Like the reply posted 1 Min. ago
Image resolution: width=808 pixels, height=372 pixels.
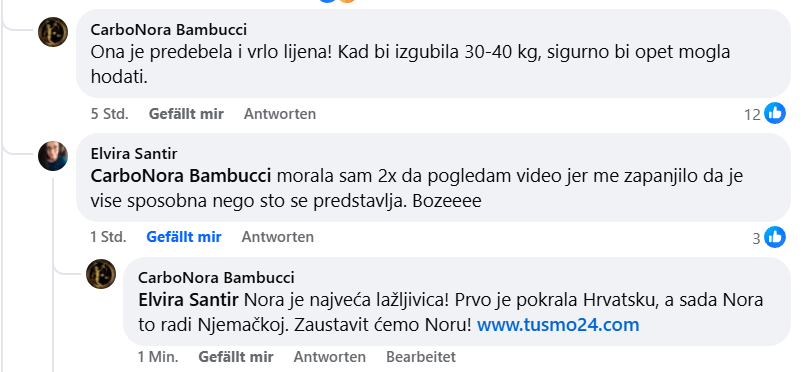pos(236,357)
